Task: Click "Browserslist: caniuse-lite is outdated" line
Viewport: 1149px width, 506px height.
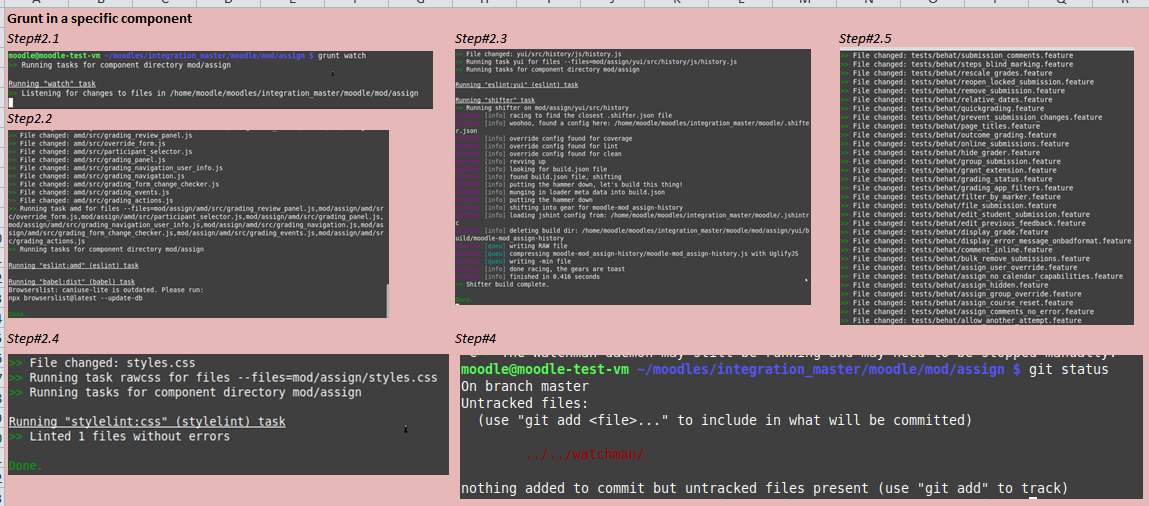Action: [106, 290]
